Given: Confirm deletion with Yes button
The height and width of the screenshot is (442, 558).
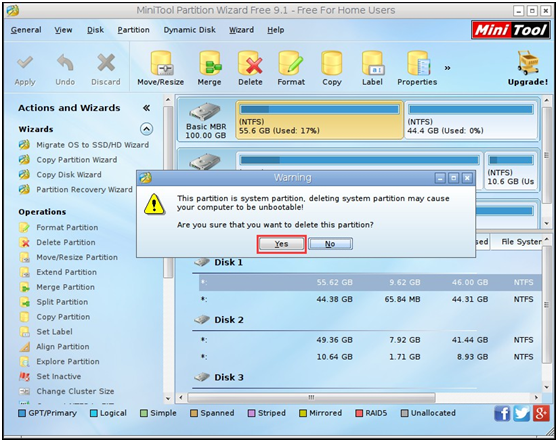Looking at the screenshot, I should click(281, 244).
